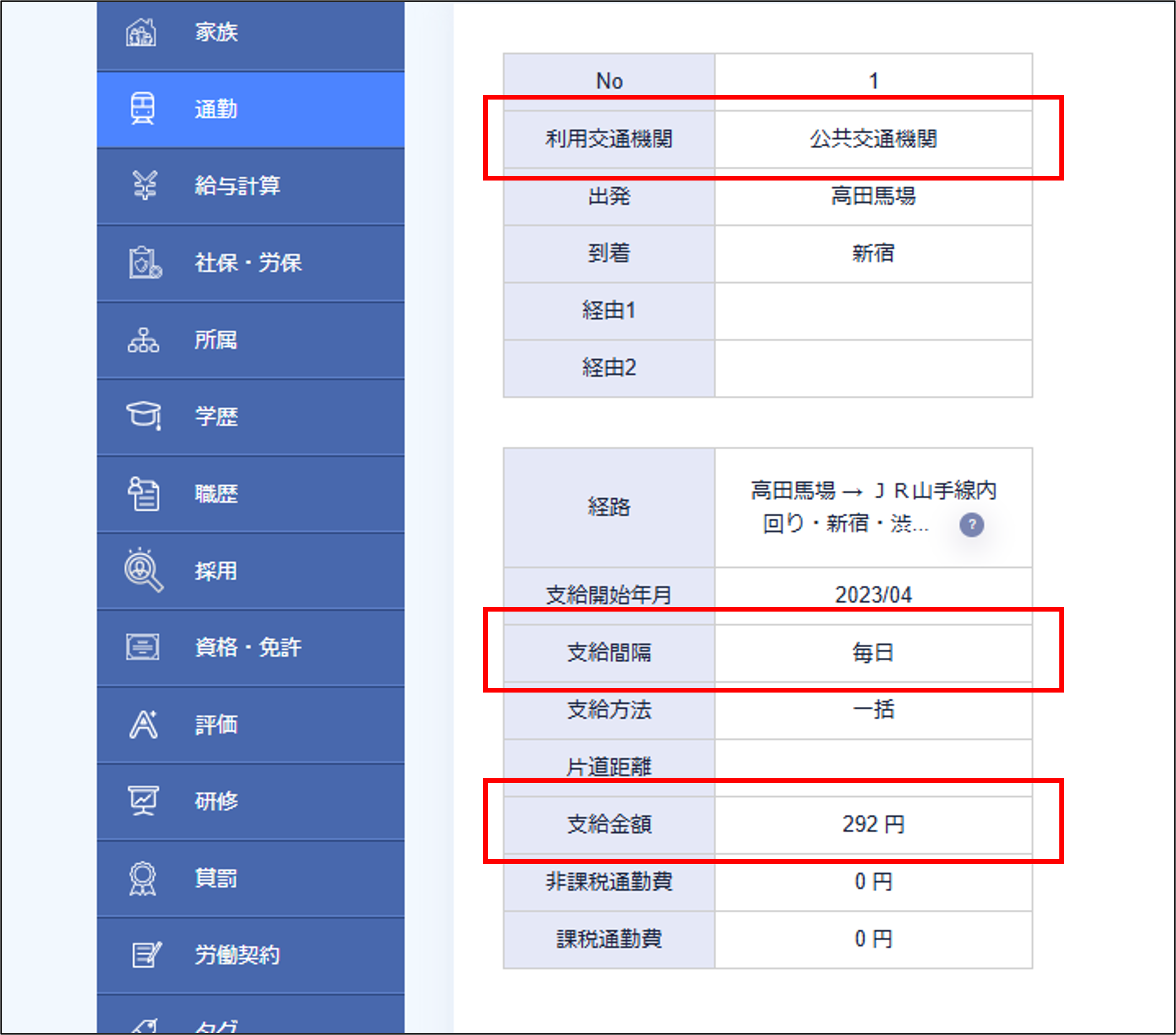
Task: Open the 賞罰 sidebar entry
Action: [250, 878]
